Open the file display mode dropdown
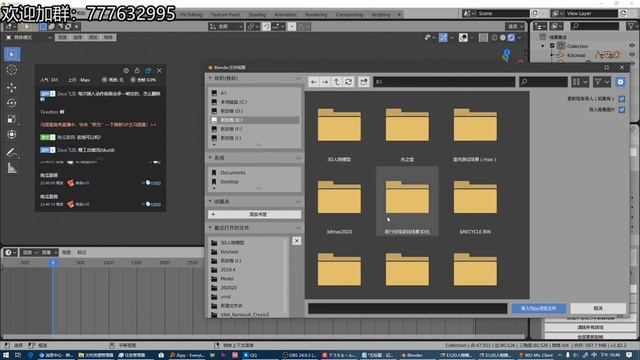The image size is (640, 360). [x=580, y=82]
